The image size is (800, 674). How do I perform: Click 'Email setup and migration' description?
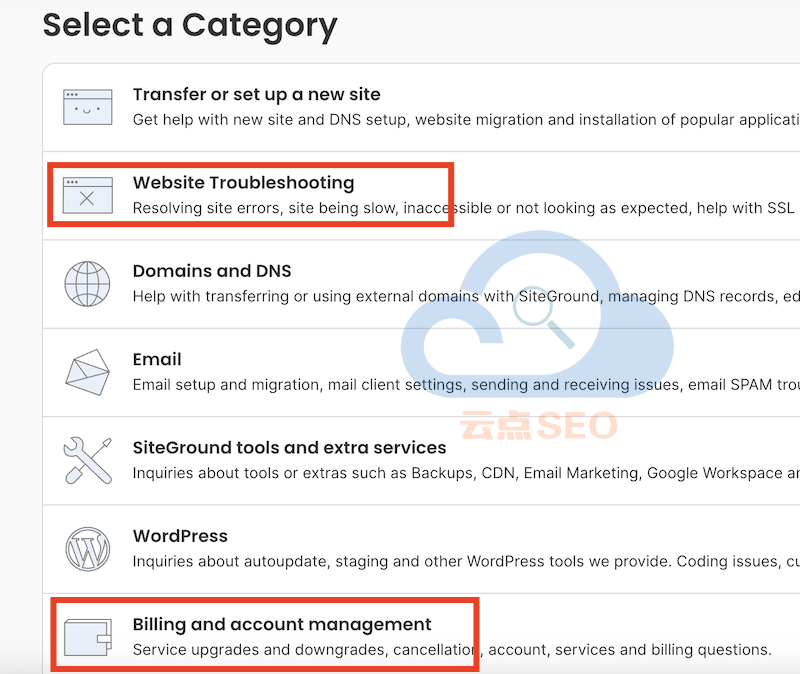point(466,385)
